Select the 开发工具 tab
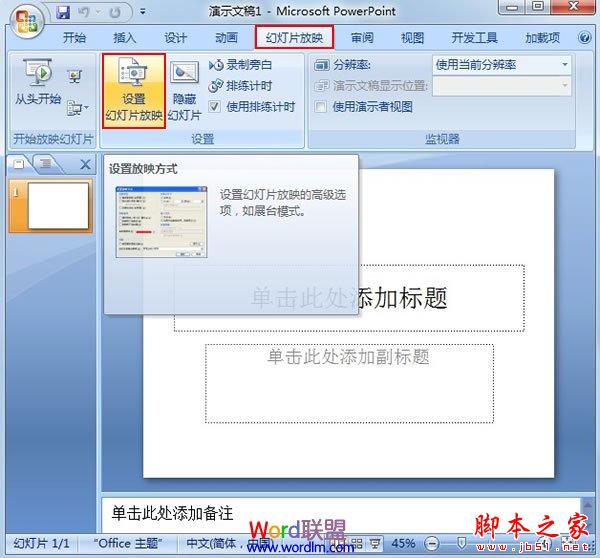The image size is (600, 558). 474,38
